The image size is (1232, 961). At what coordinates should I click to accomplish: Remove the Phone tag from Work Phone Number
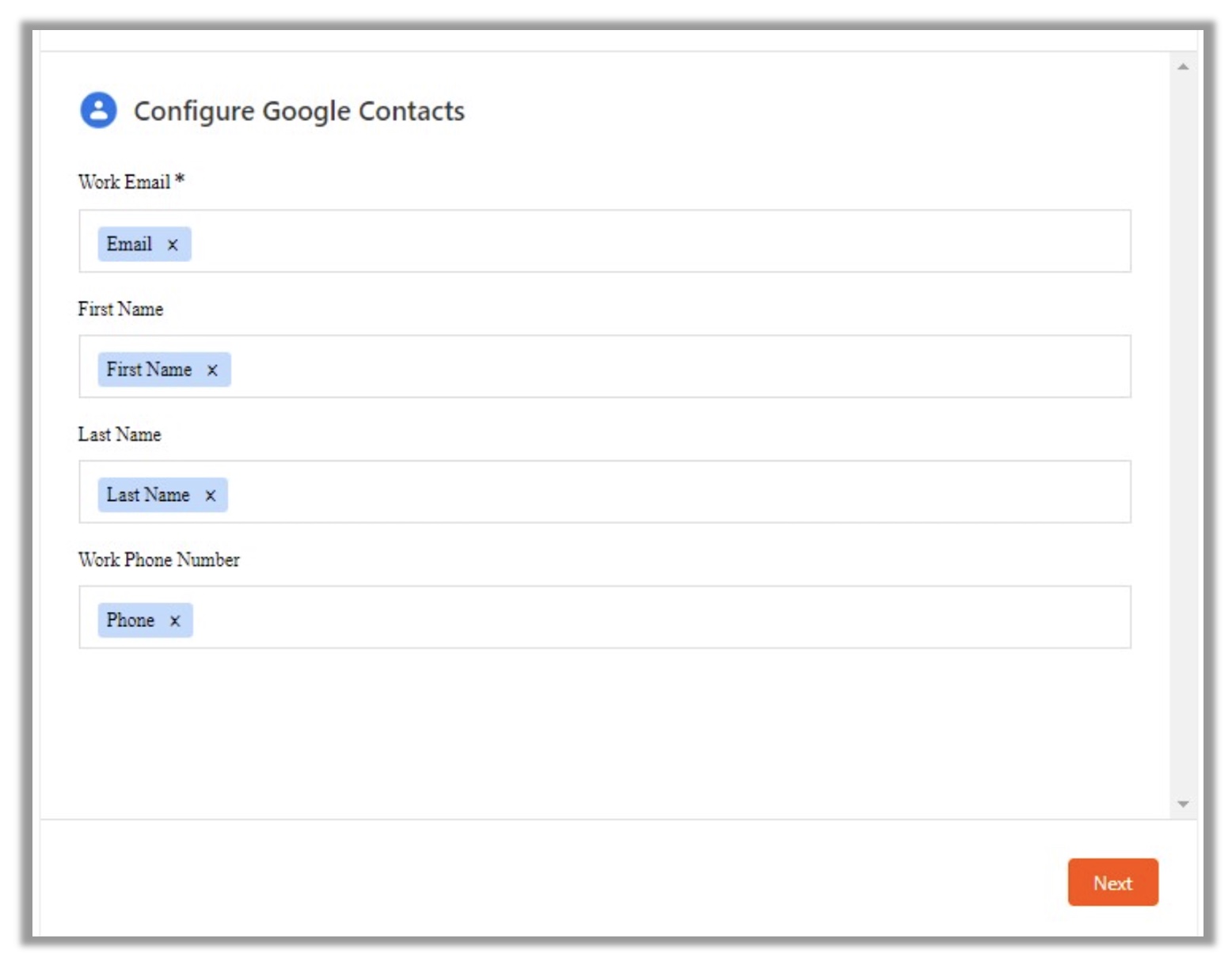pos(177,621)
